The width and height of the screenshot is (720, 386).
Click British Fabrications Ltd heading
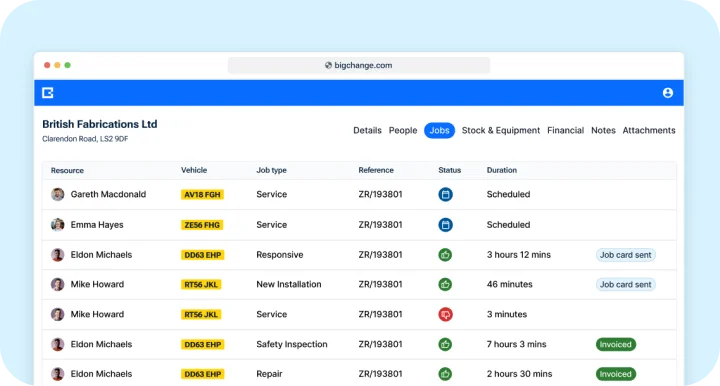click(100, 124)
